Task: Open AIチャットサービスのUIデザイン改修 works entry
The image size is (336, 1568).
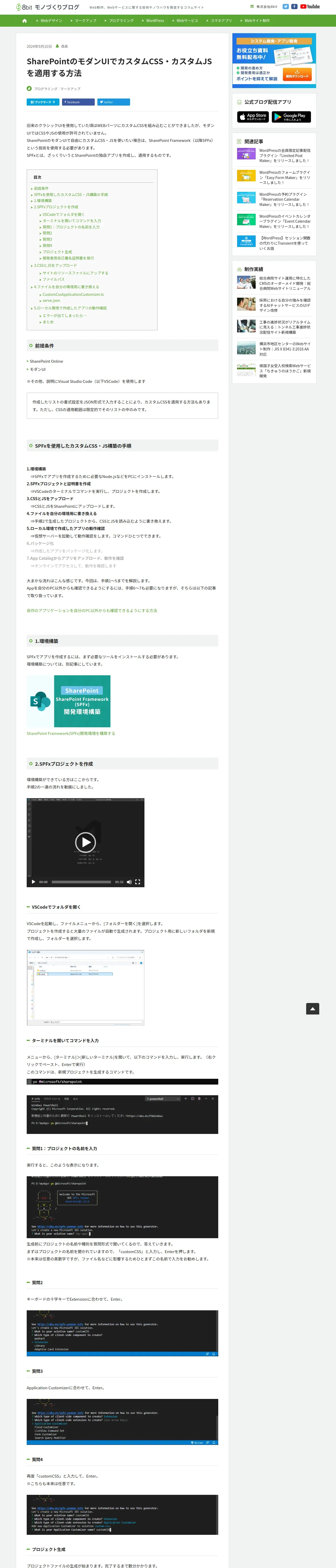Action: point(285,305)
